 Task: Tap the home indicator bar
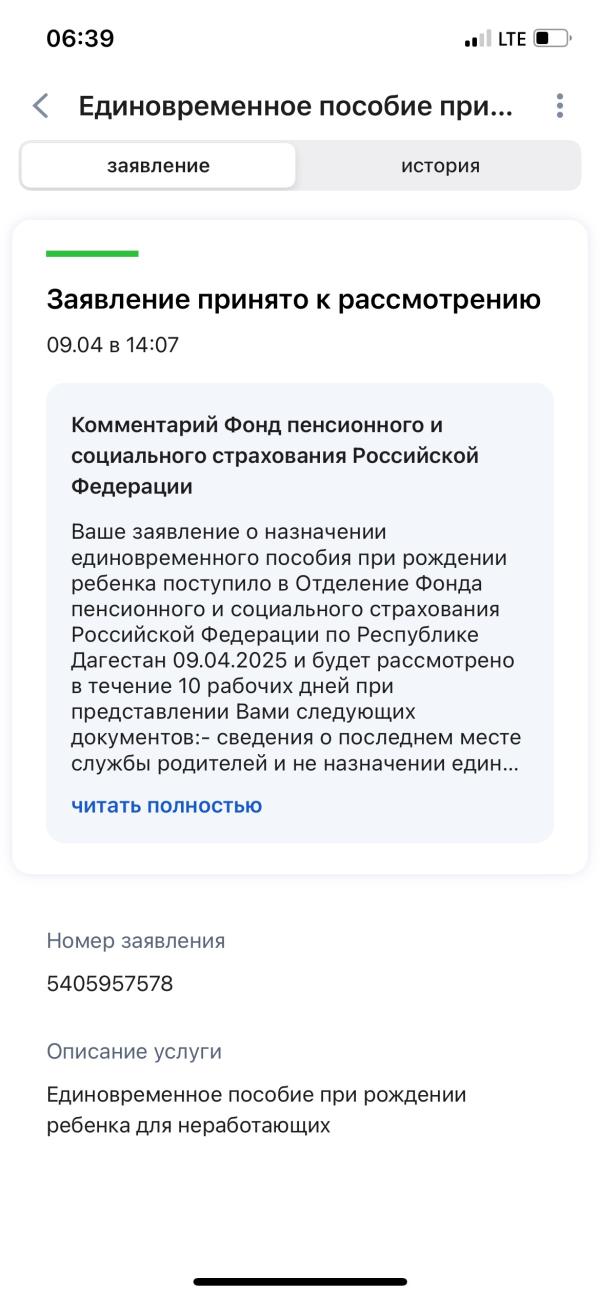(x=300, y=1281)
